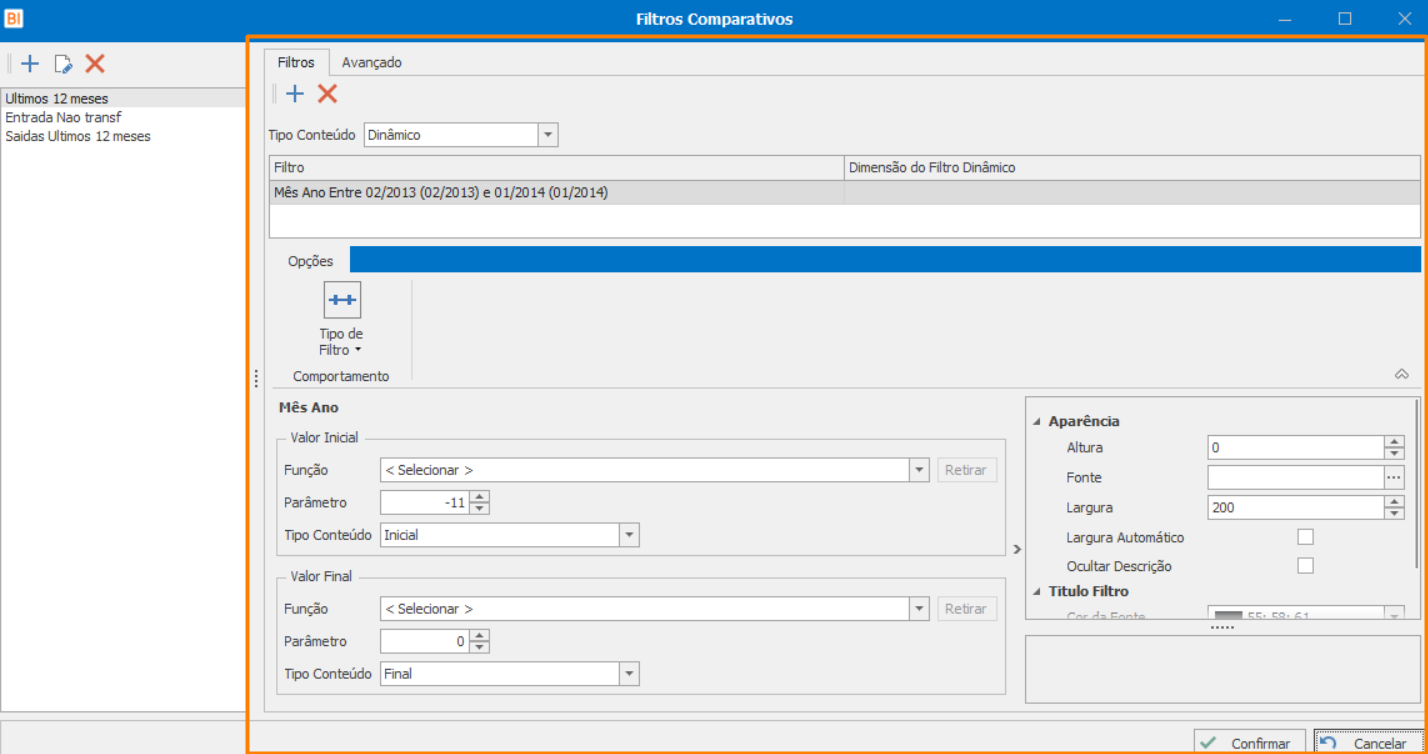The image size is (1428, 754).
Task: Tick the Ocultar Descrição checkbox
Action: (x=1305, y=566)
